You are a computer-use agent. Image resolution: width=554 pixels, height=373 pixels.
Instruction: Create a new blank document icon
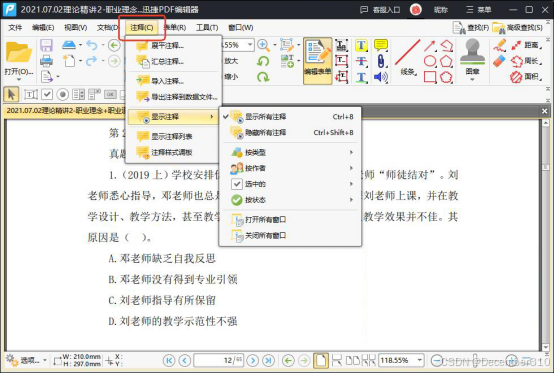coord(69,61)
